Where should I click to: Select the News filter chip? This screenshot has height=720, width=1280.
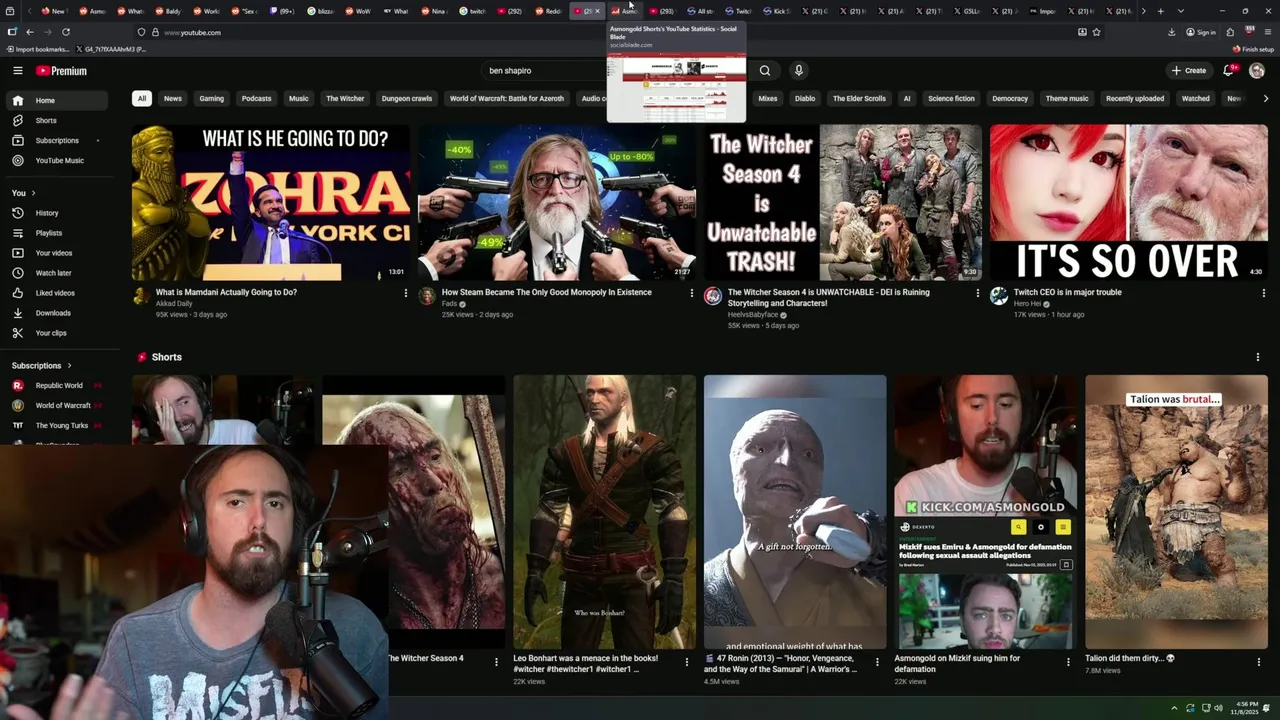[x=173, y=99]
